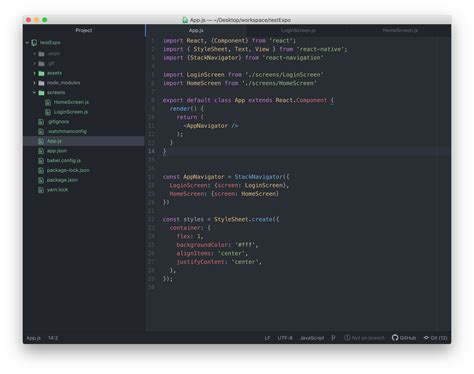Screen dimensions: 474x374
Task: Click the app.json file icon
Action: 41,151
